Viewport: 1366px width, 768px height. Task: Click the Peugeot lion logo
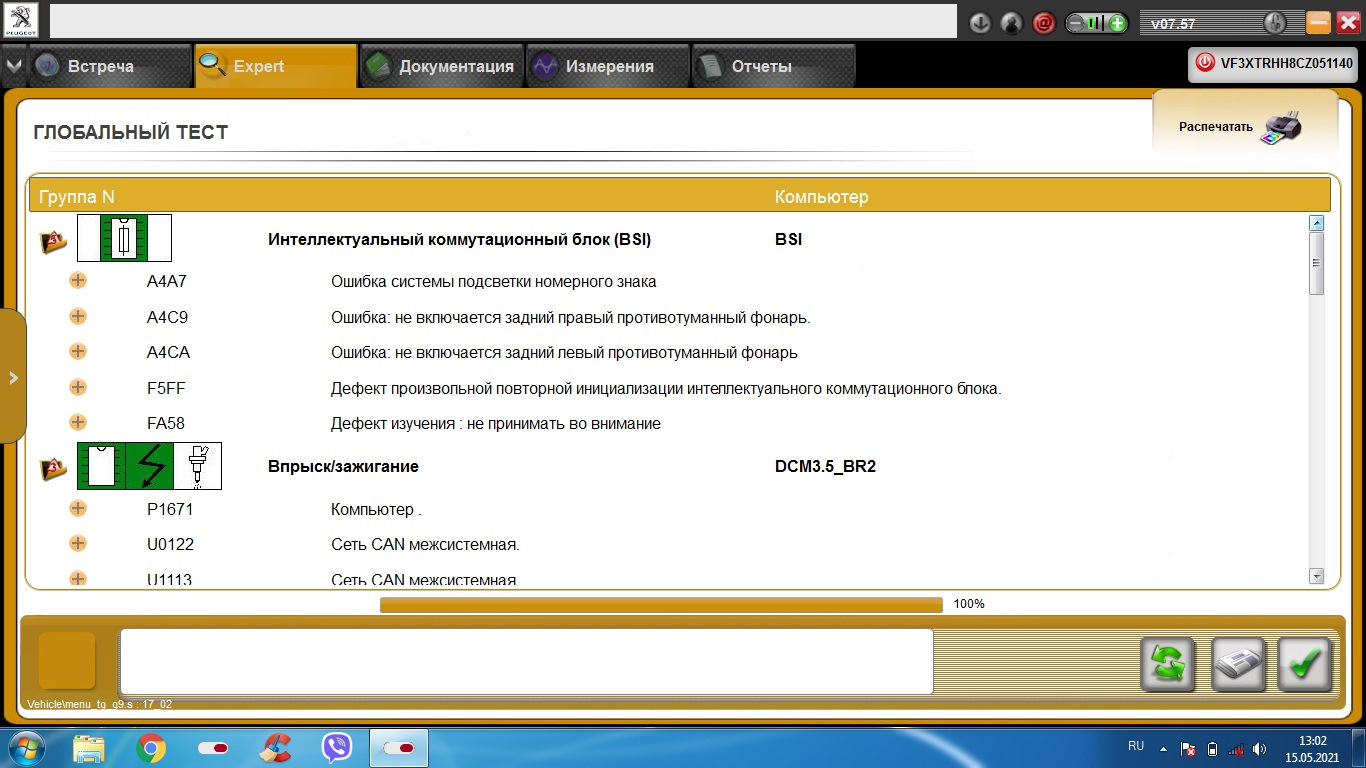(x=20, y=21)
